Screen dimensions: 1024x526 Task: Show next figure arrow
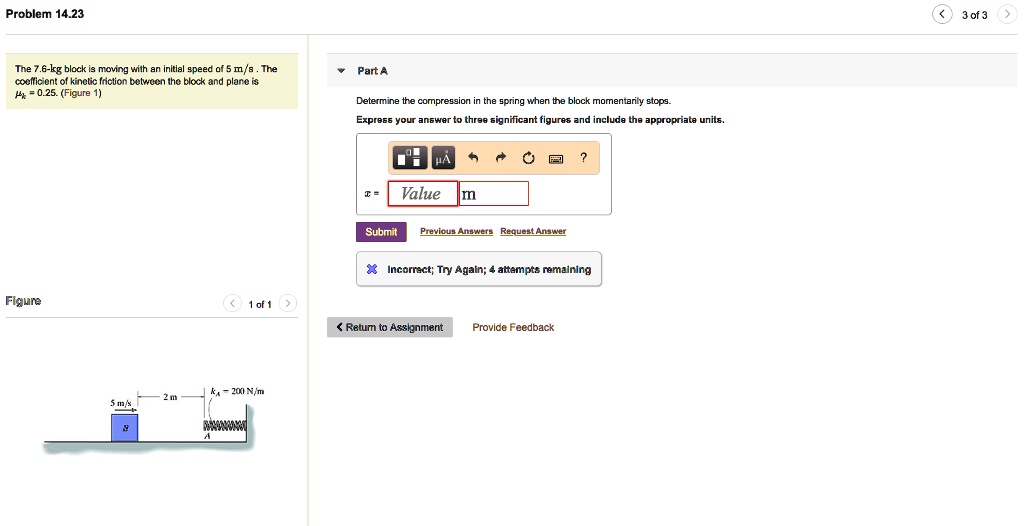pos(287,303)
